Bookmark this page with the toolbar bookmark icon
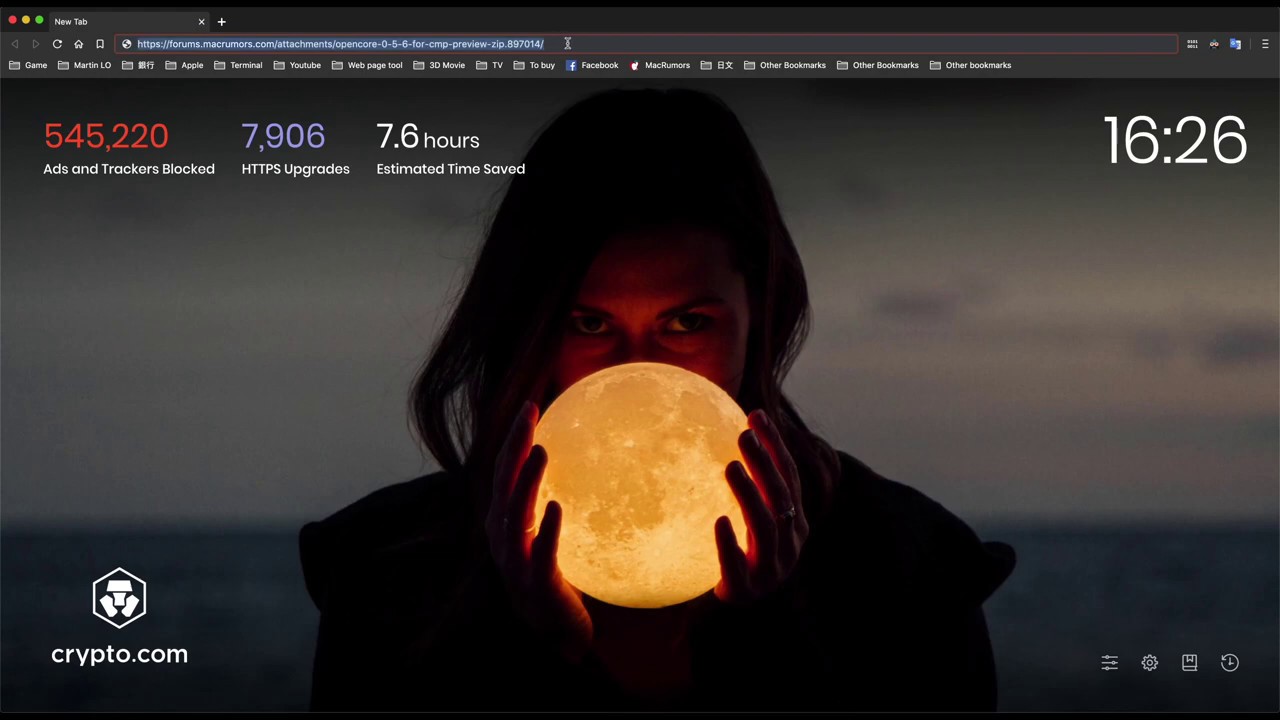Image resolution: width=1280 pixels, height=720 pixels. pyautogui.click(x=100, y=44)
